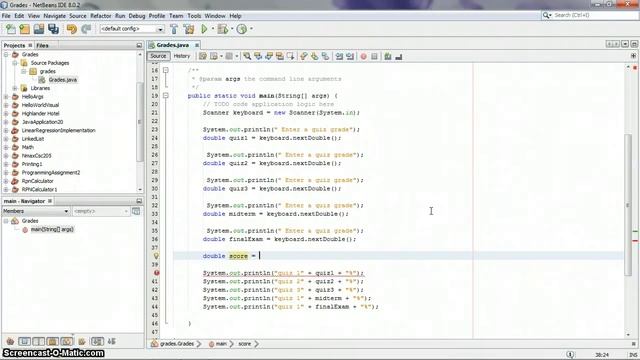The width and height of the screenshot is (640, 360).
Task: Toggle Fully Qualified Names in Navigator
Action: [x=82, y=341]
